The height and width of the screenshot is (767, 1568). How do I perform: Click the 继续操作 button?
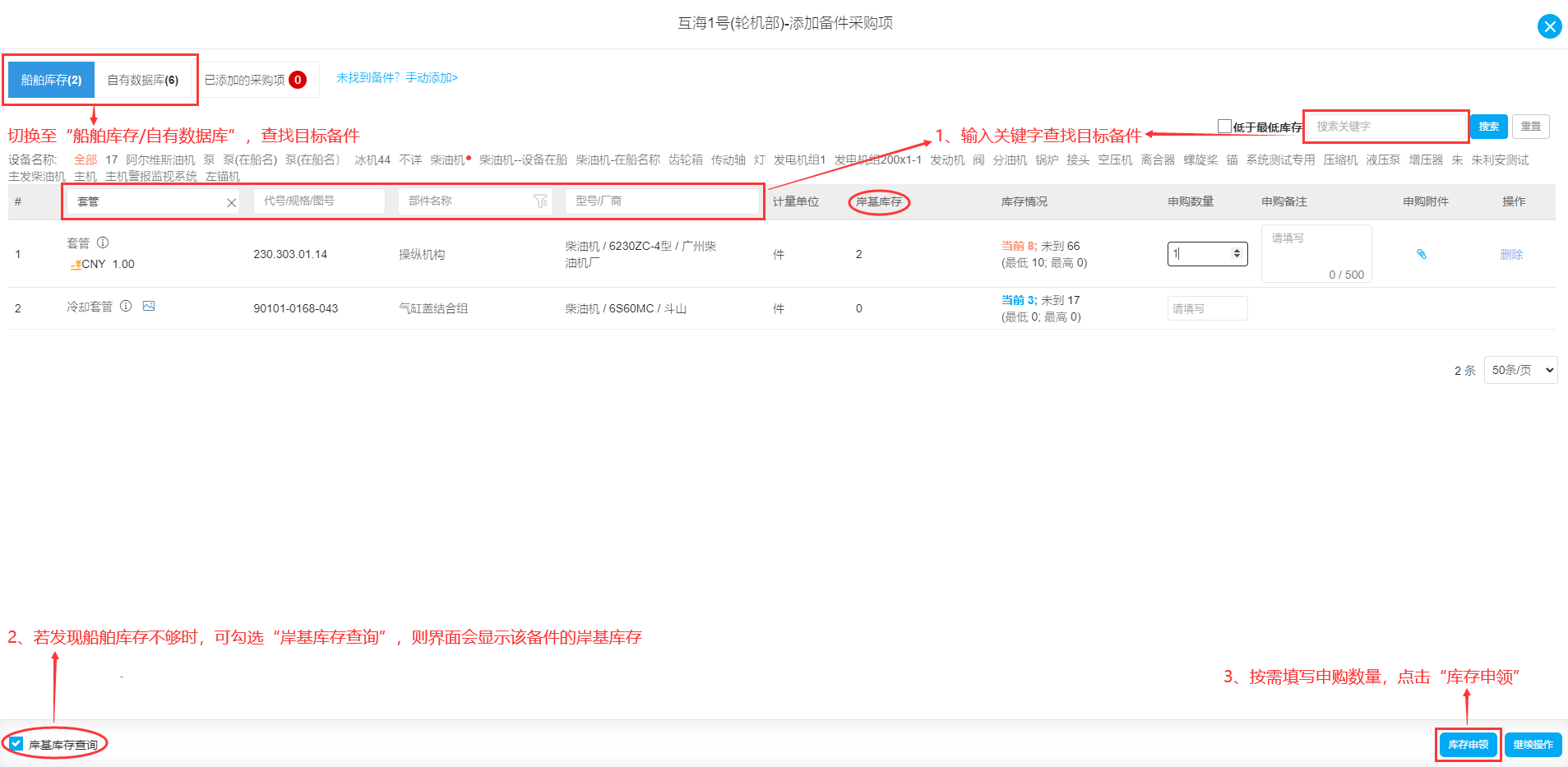coord(1533,745)
